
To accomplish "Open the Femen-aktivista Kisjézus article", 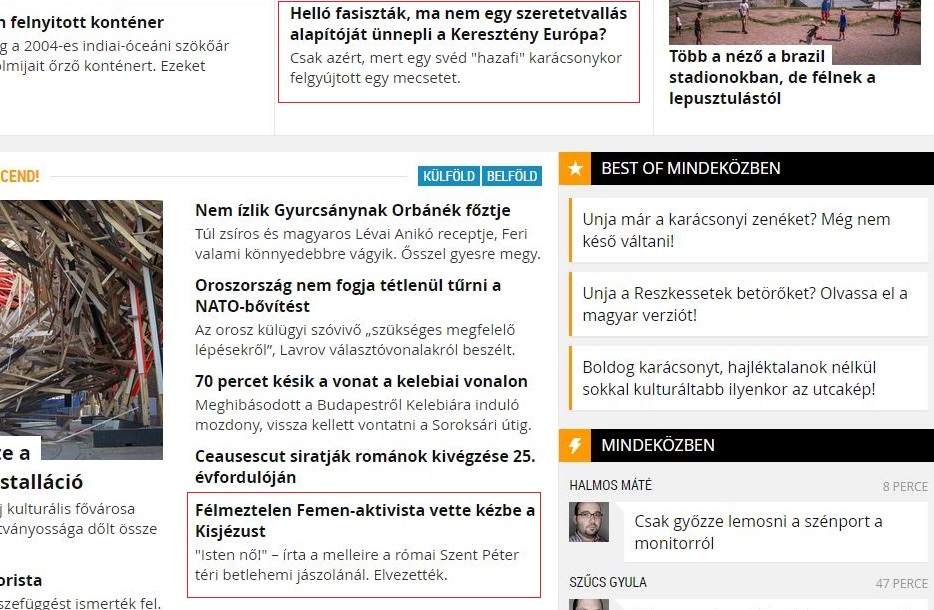I will click(x=365, y=520).
